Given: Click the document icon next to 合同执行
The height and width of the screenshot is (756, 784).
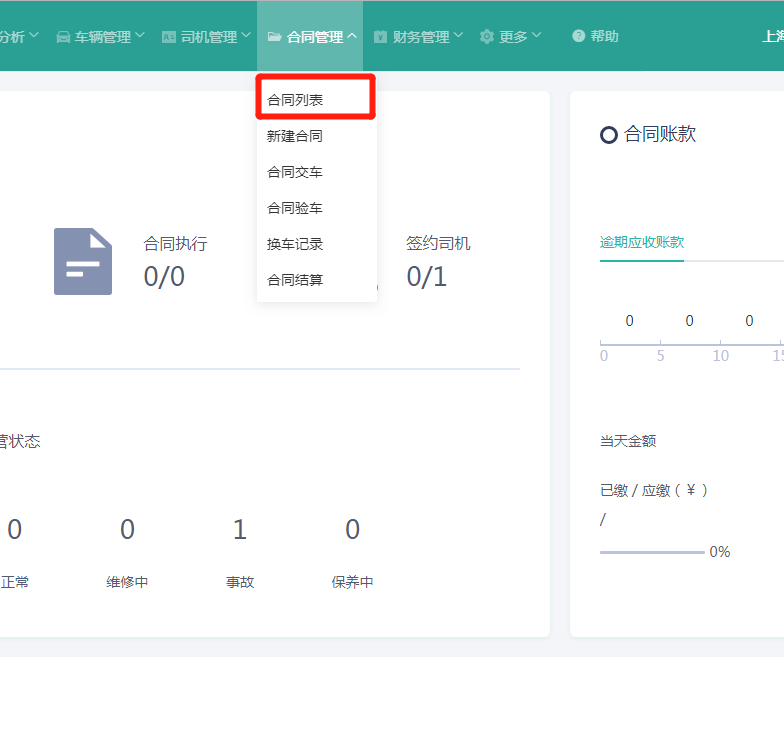Looking at the screenshot, I should [83, 262].
